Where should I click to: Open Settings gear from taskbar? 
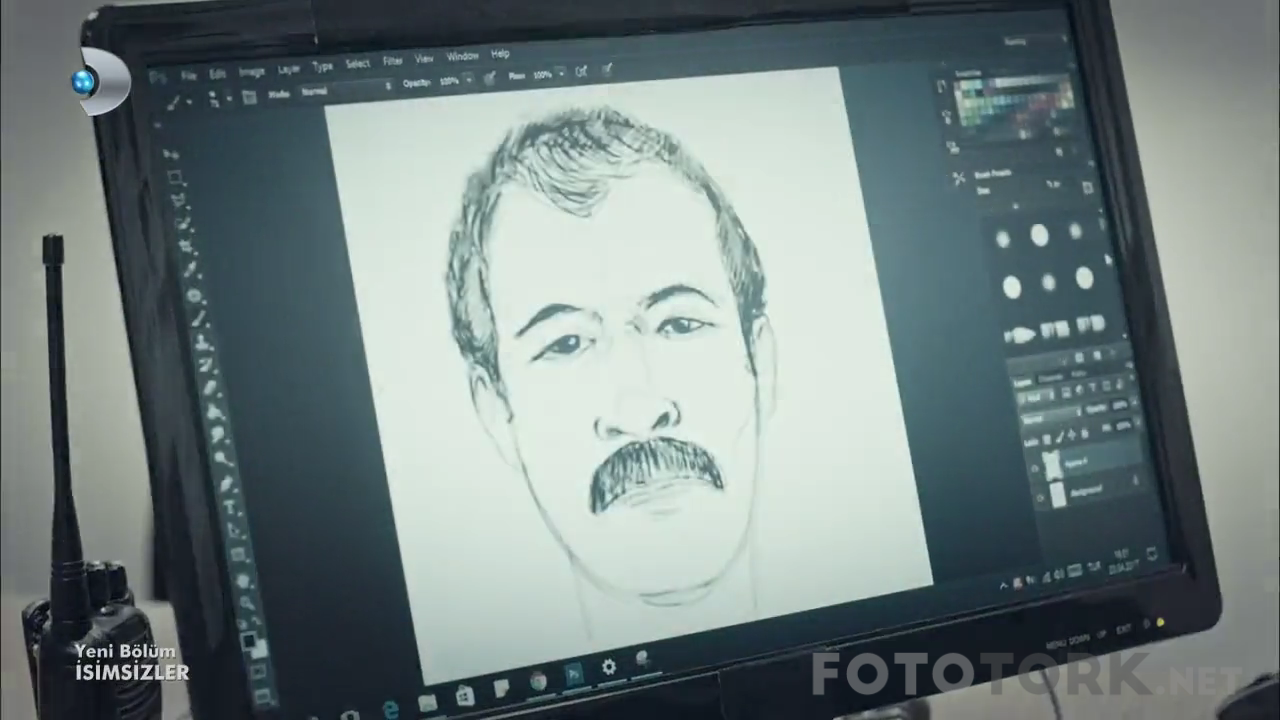[609, 667]
